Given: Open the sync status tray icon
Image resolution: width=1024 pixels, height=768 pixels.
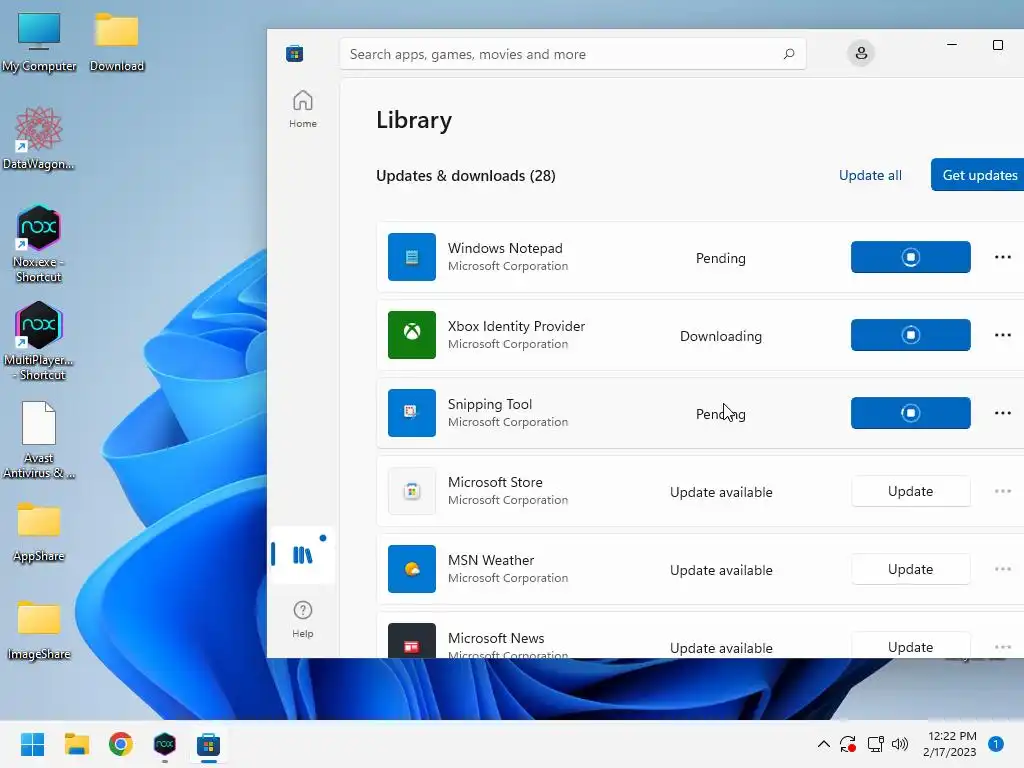Looking at the screenshot, I should (x=848, y=744).
